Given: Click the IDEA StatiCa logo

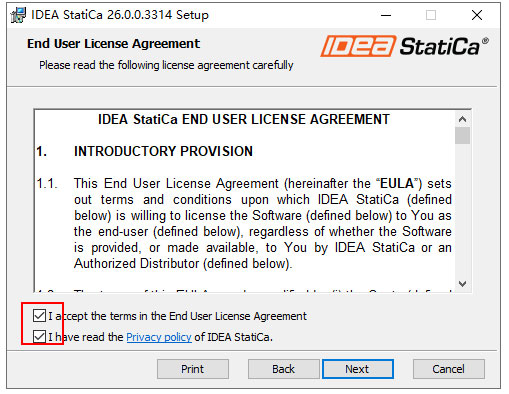Looking at the screenshot, I should (x=405, y=46).
